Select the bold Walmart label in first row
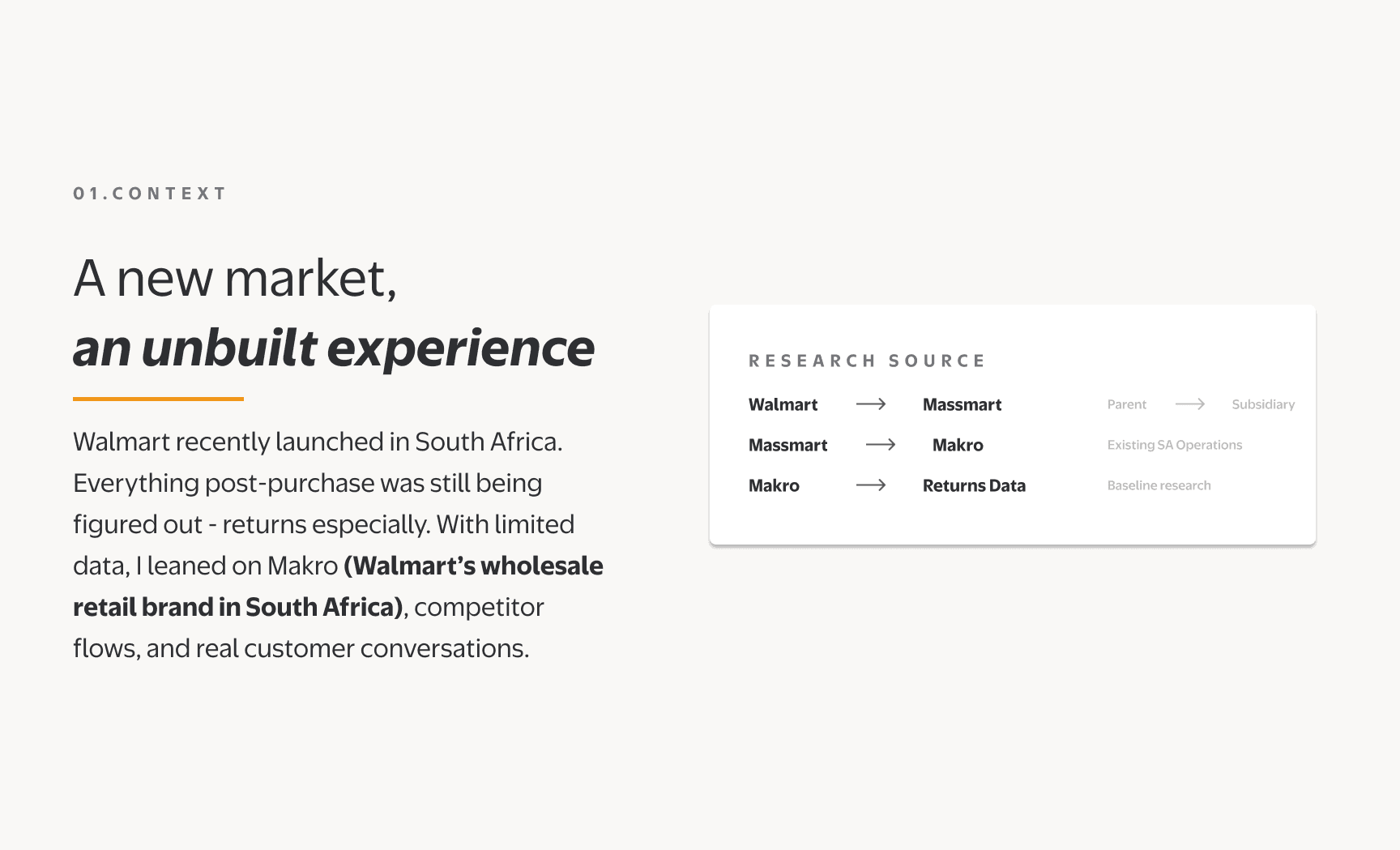 [x=783, y=404]
